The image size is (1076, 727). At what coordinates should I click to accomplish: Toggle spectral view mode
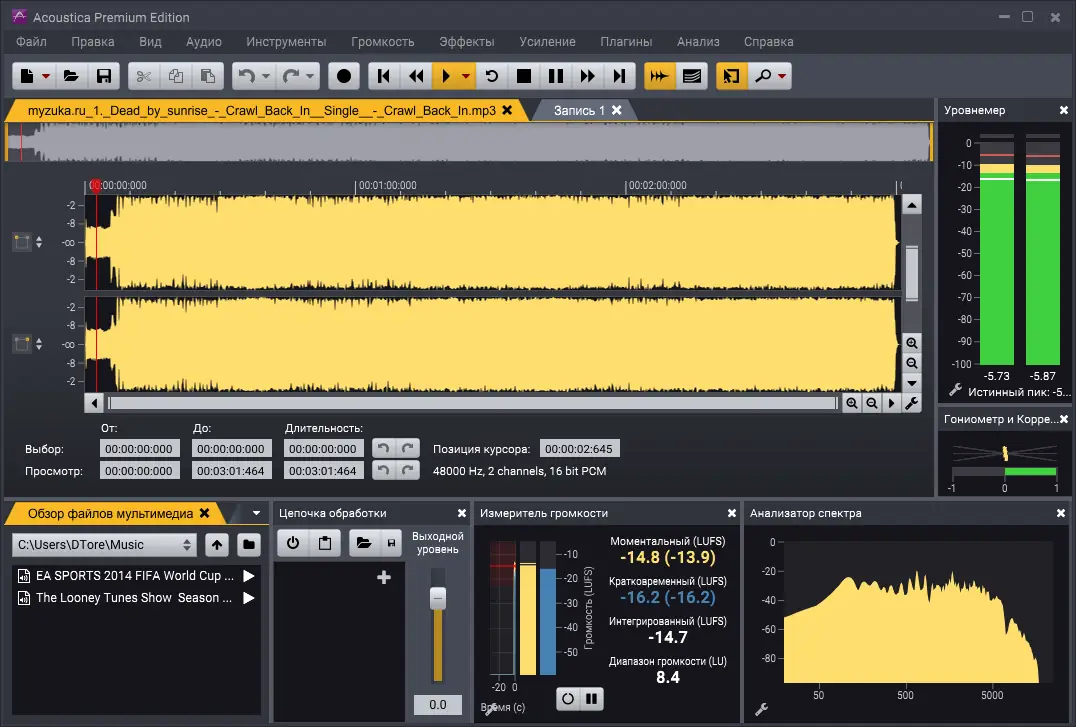point(692,76)
